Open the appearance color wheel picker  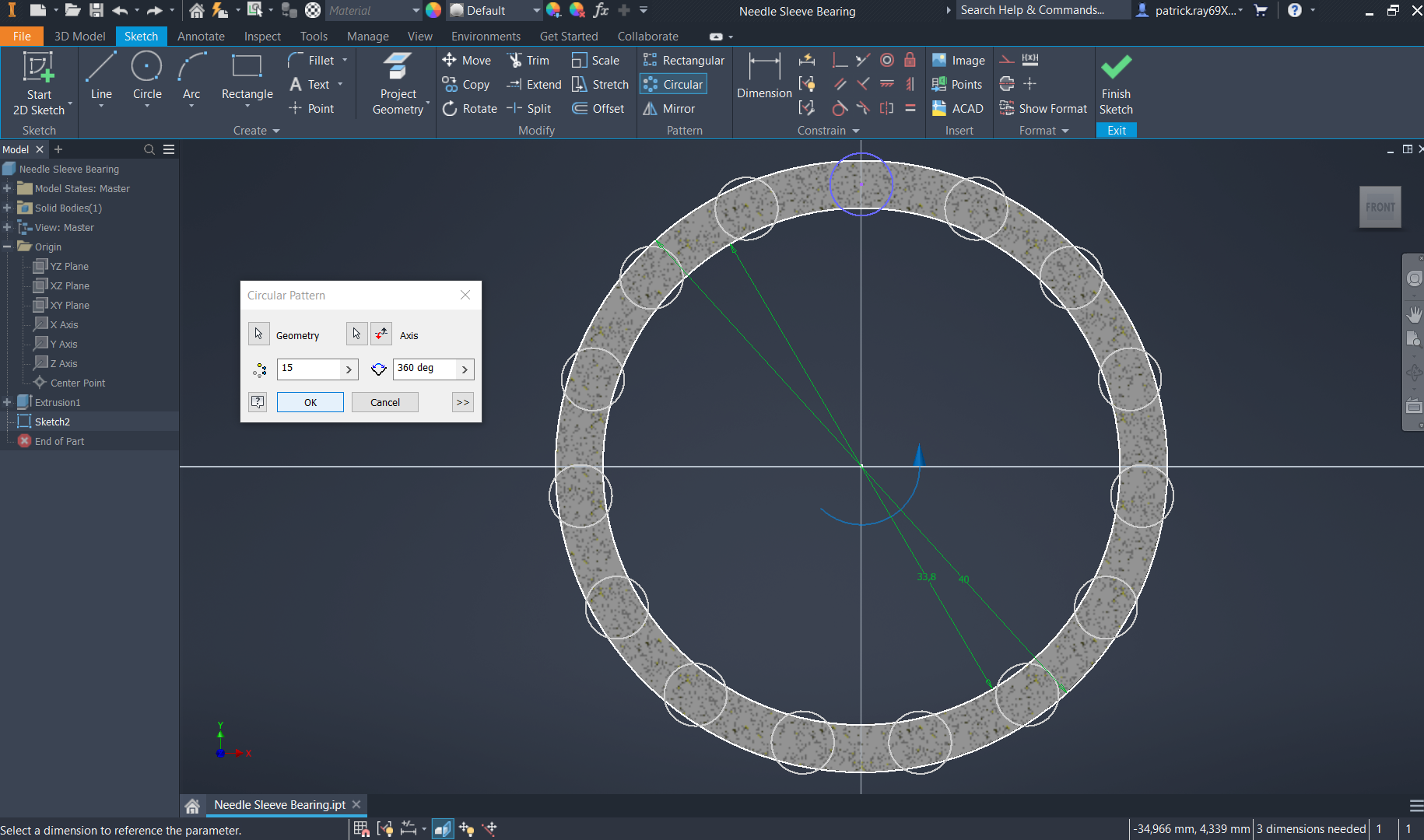(433, 10)
